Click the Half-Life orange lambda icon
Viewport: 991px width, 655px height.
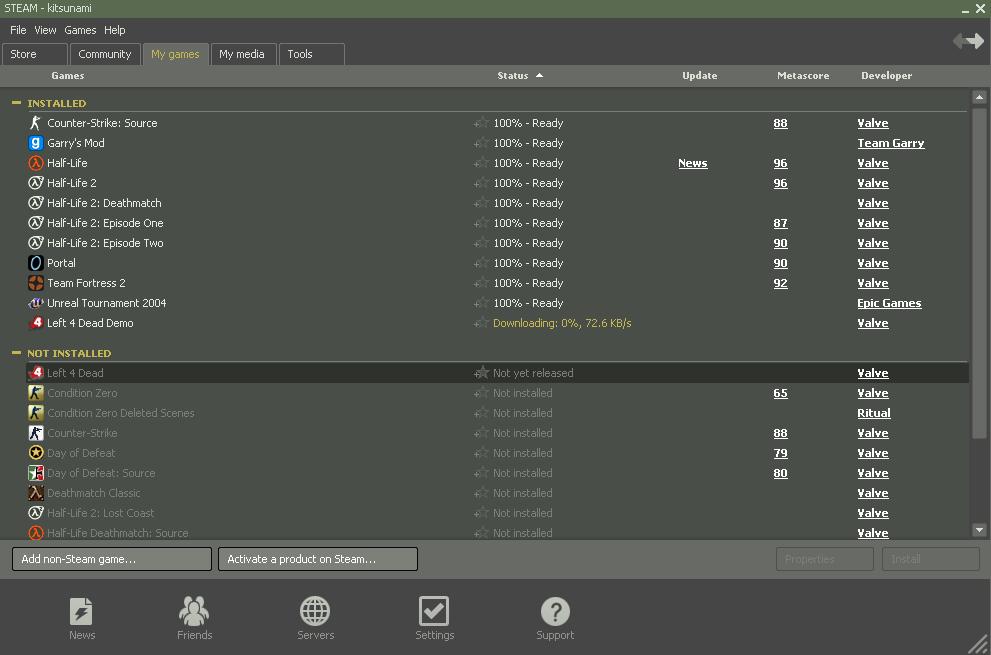(x=36, y=163)
